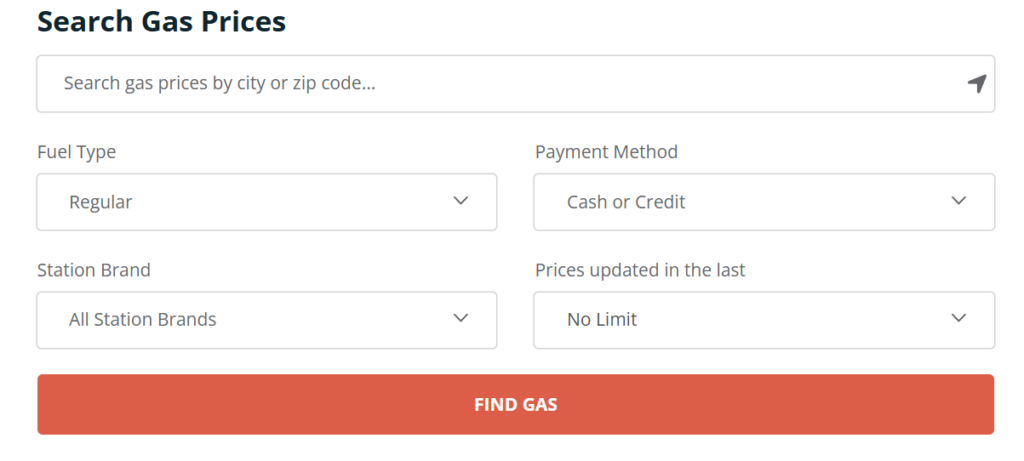Expand the Prices updated in the last dropdown
Image resolution: width=1024 pixels, height=461 pixels.
coord(764,320)
